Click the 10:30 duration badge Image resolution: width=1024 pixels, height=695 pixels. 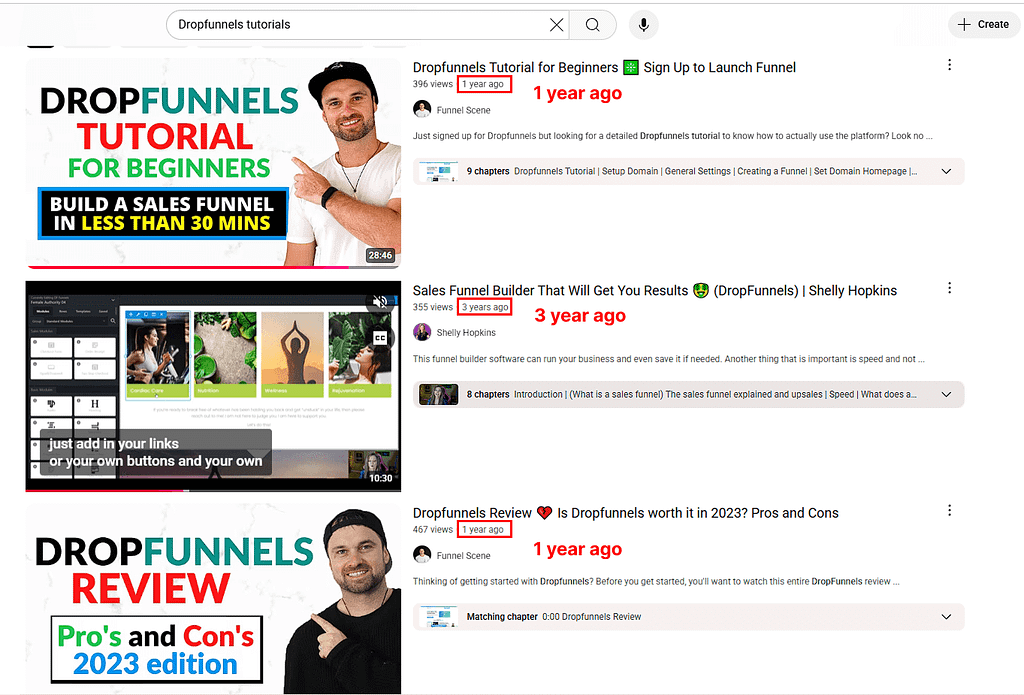[381, 478]
